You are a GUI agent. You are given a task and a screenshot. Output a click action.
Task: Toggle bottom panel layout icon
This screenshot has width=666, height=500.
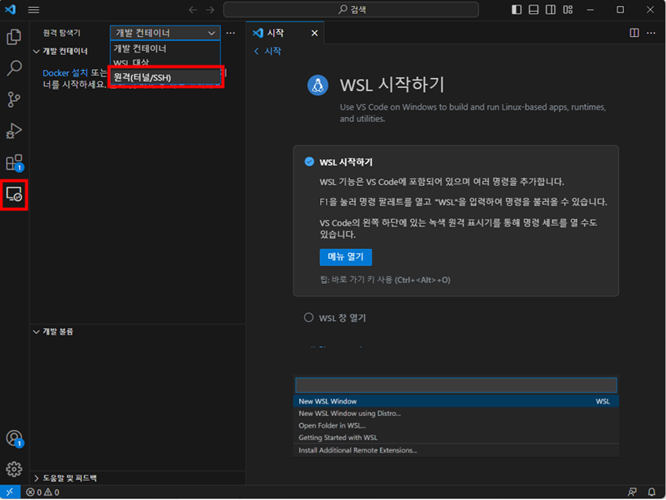533,9
